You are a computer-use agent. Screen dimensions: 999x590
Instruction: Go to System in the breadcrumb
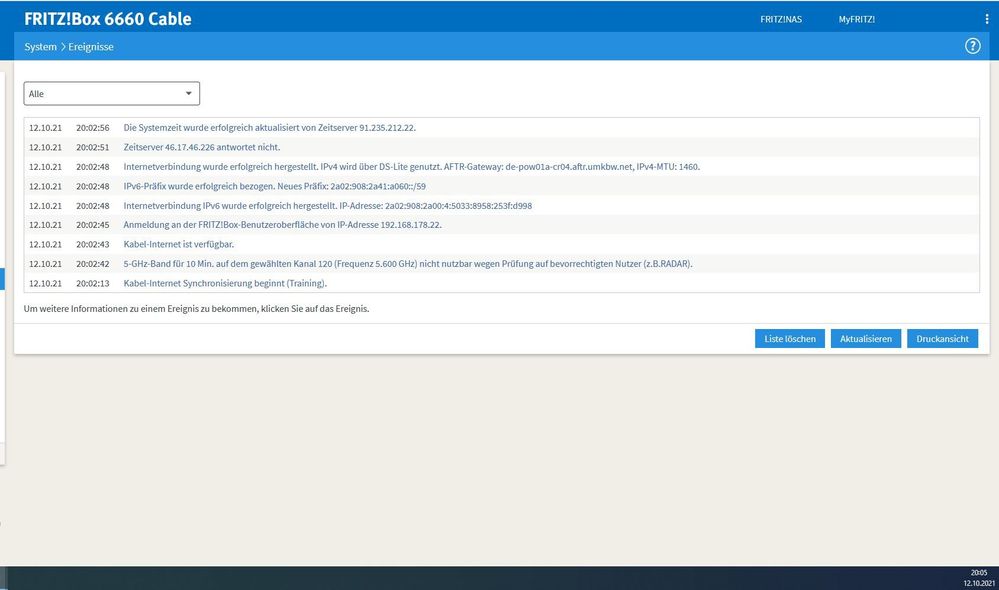(40, 47)
